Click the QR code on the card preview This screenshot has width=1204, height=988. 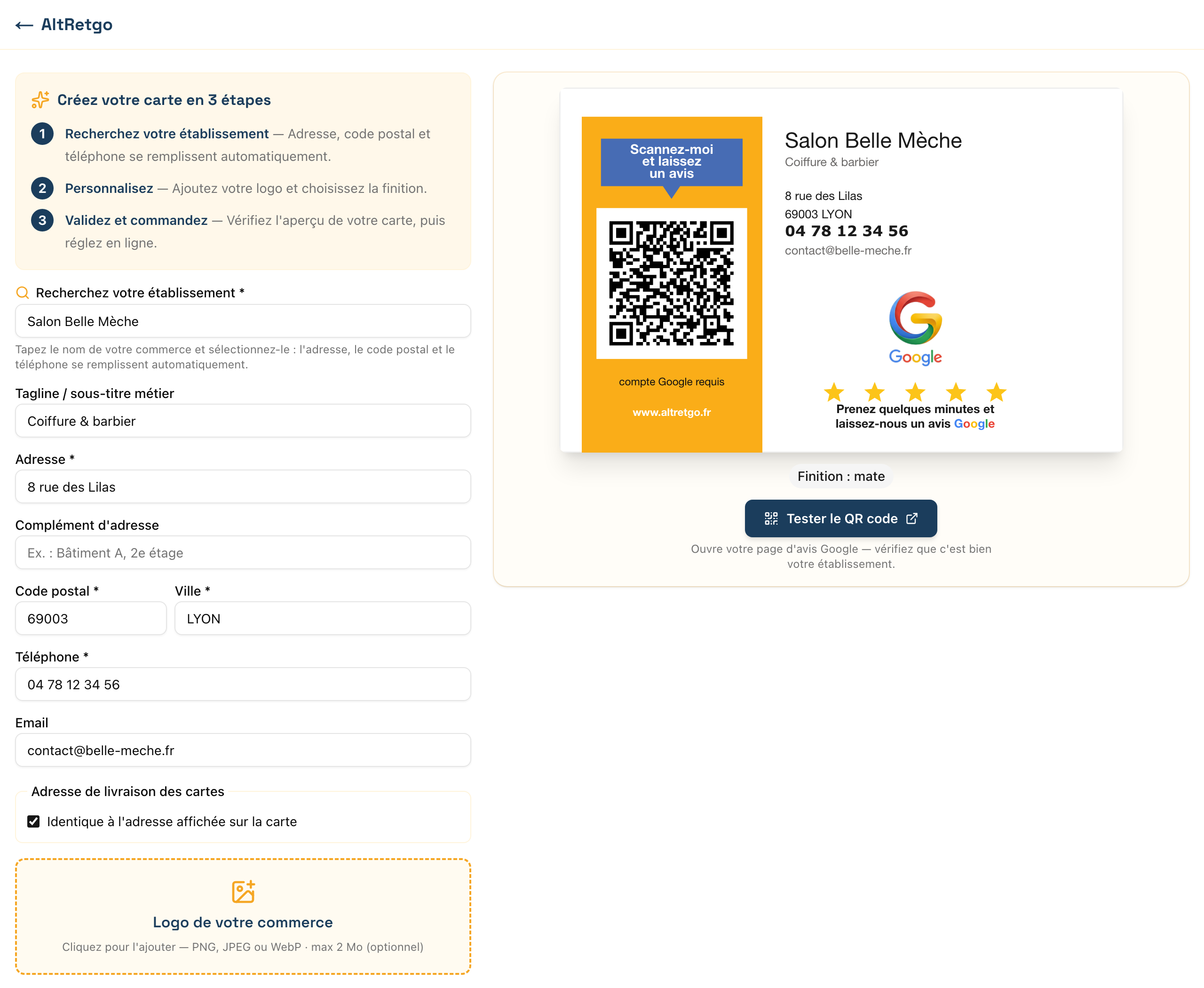(672, 283)
